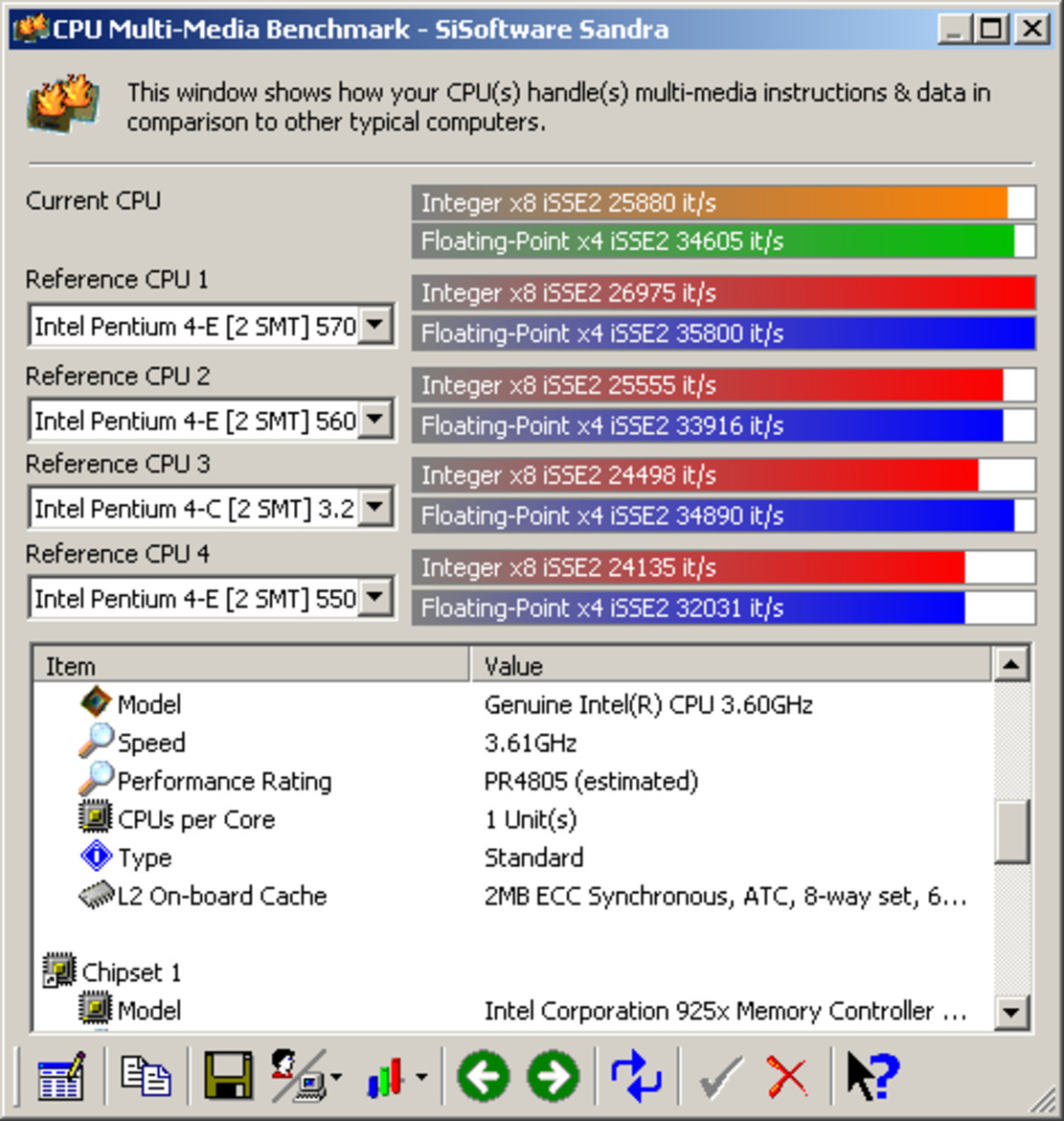1064x1121 pixels.
Task: Click Current CPU Integer 25880 it/s bar
Action: coord(723,202)
